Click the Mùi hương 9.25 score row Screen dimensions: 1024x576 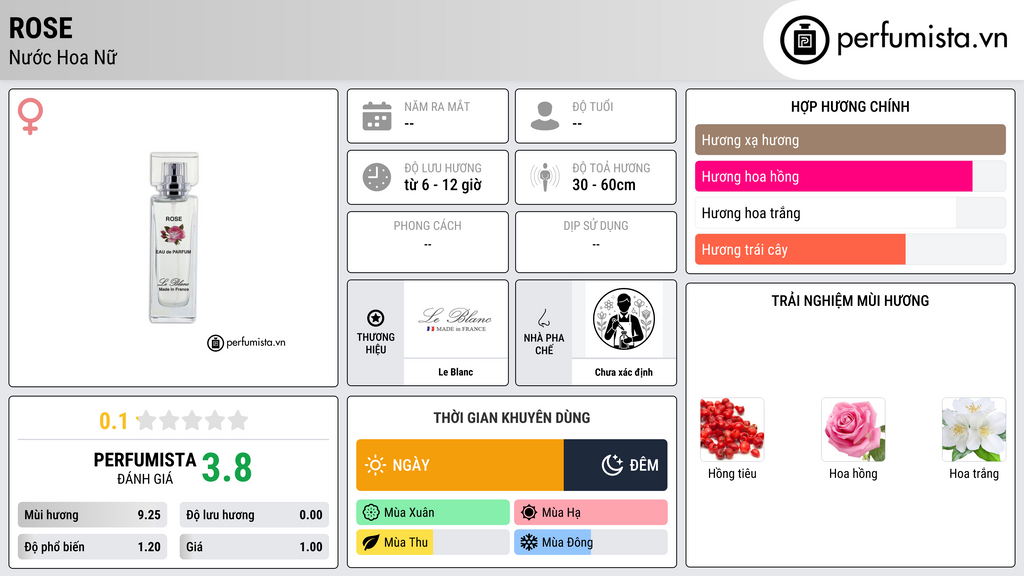click(x=92, y=515)
